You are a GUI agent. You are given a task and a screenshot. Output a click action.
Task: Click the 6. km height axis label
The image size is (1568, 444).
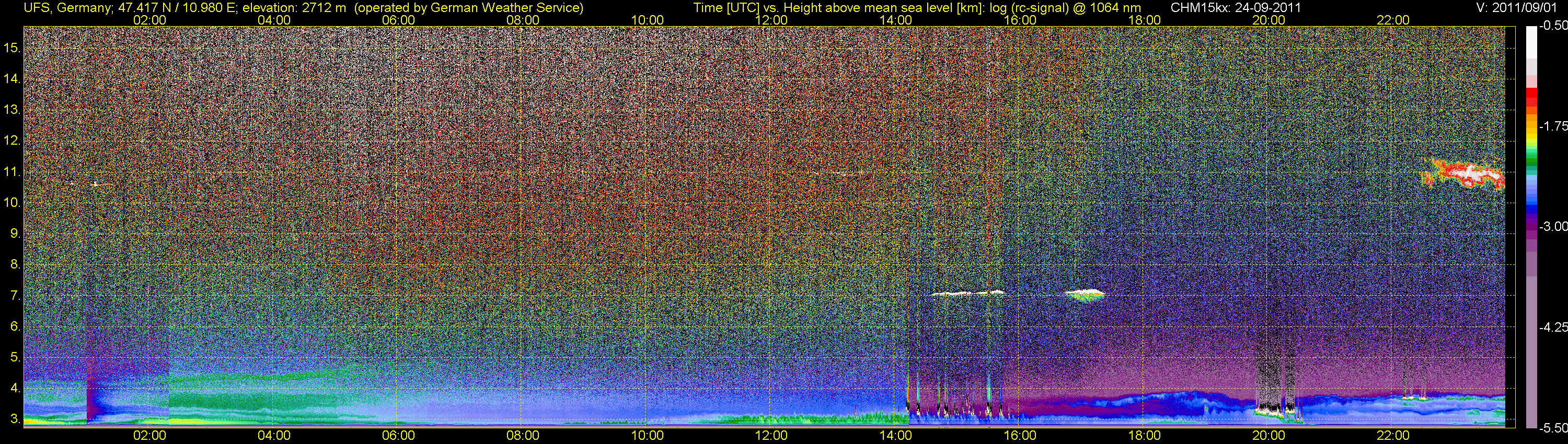(15, 326)
